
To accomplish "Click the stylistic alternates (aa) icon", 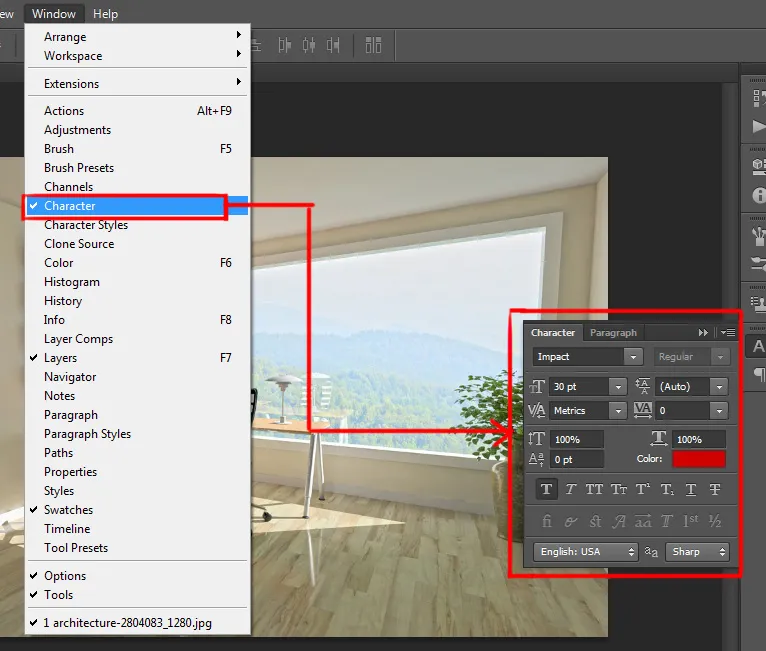I will click(x=643, y=521).
